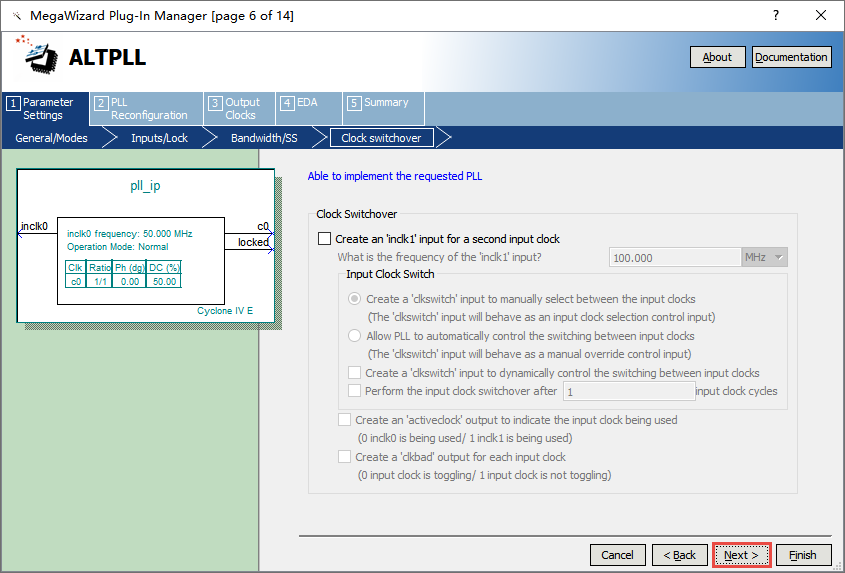The image size is (845, 573).
Task: Click the 1/1 ratio table cell
Action: tap(100, 281)
